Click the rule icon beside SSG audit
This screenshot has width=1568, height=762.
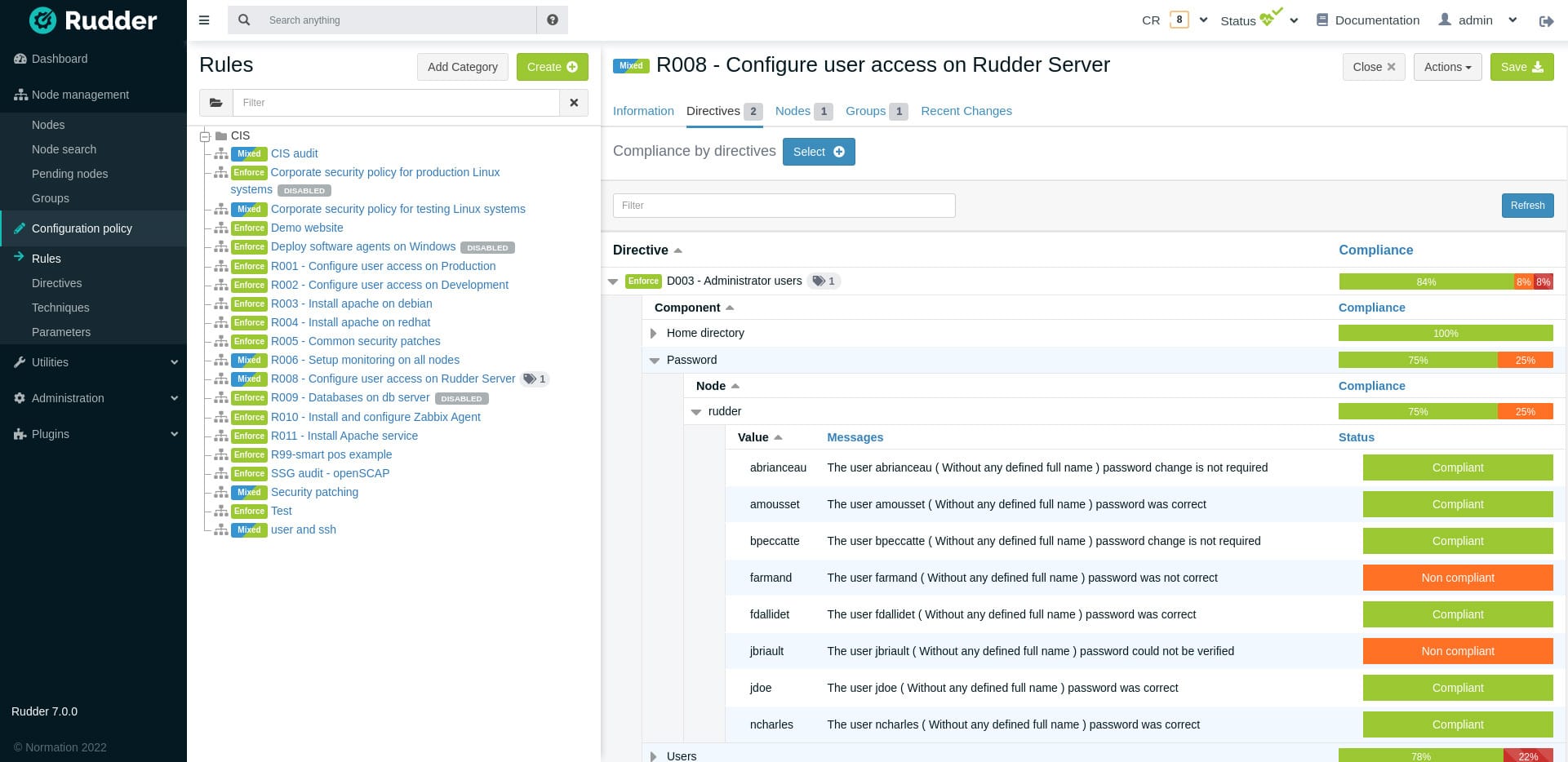(221, 473)
